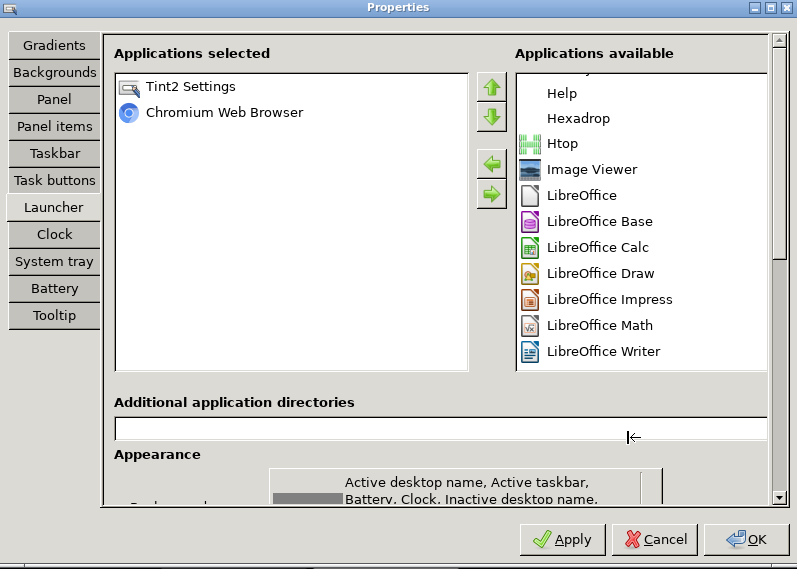This screenshot has width=797, height=569.
Task: Click the LibreOffice Impress icon
Action: (530, 300)
